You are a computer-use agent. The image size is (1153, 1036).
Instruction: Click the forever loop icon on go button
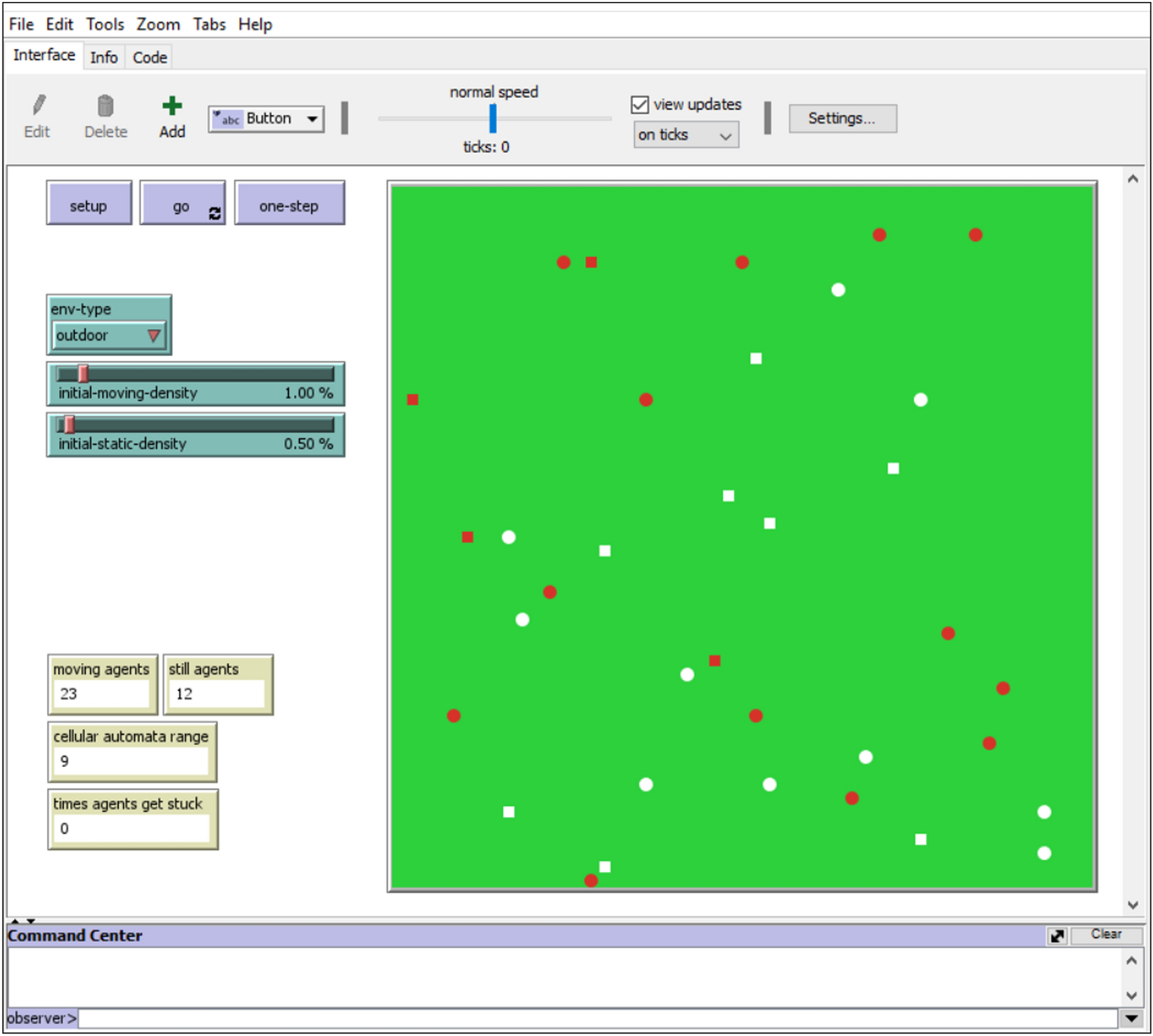pos(214,214)
